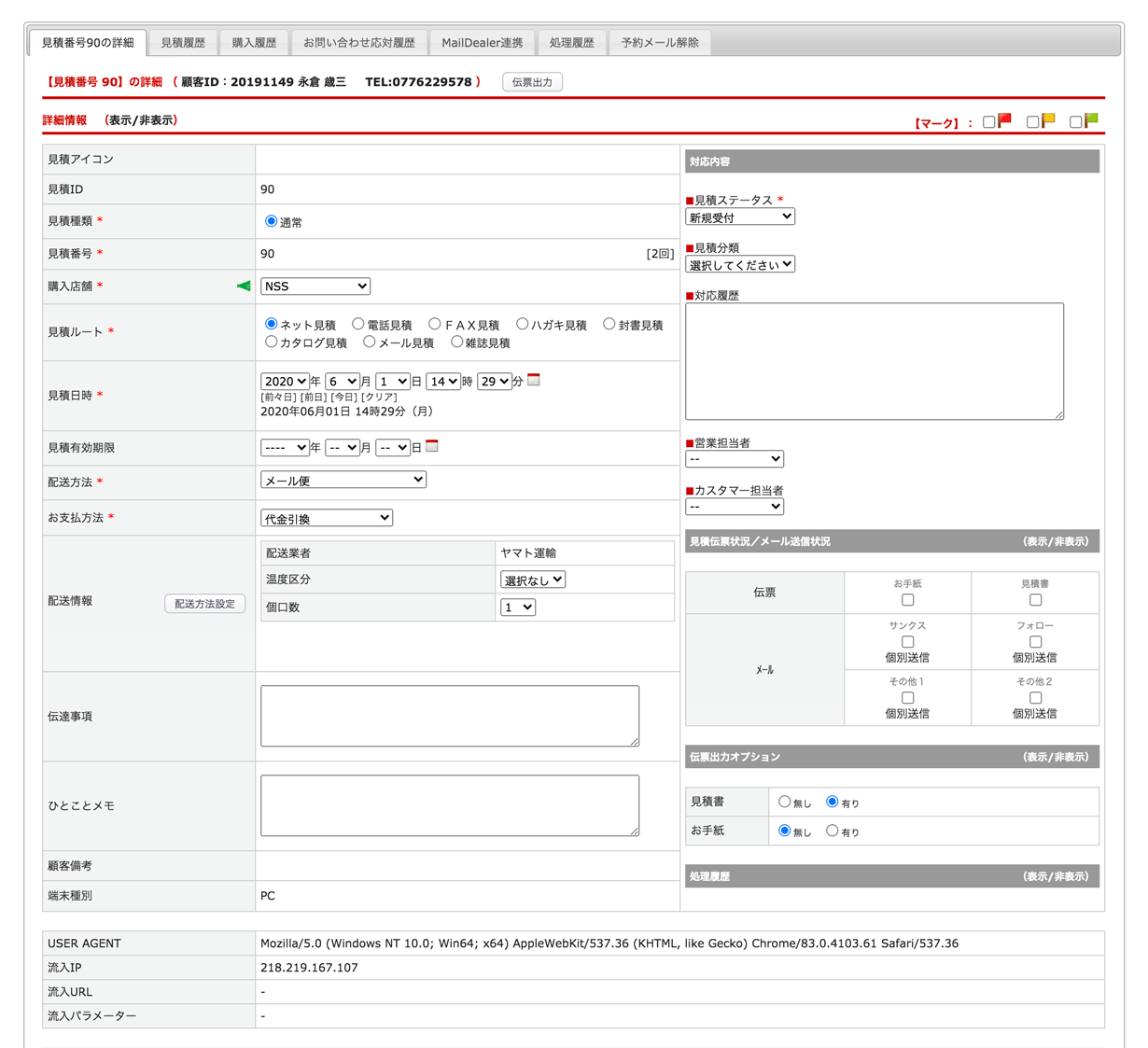Set 見積書 output option to 無し
The width and height of the screenshot is (1148, 1048).
(784, 802)
